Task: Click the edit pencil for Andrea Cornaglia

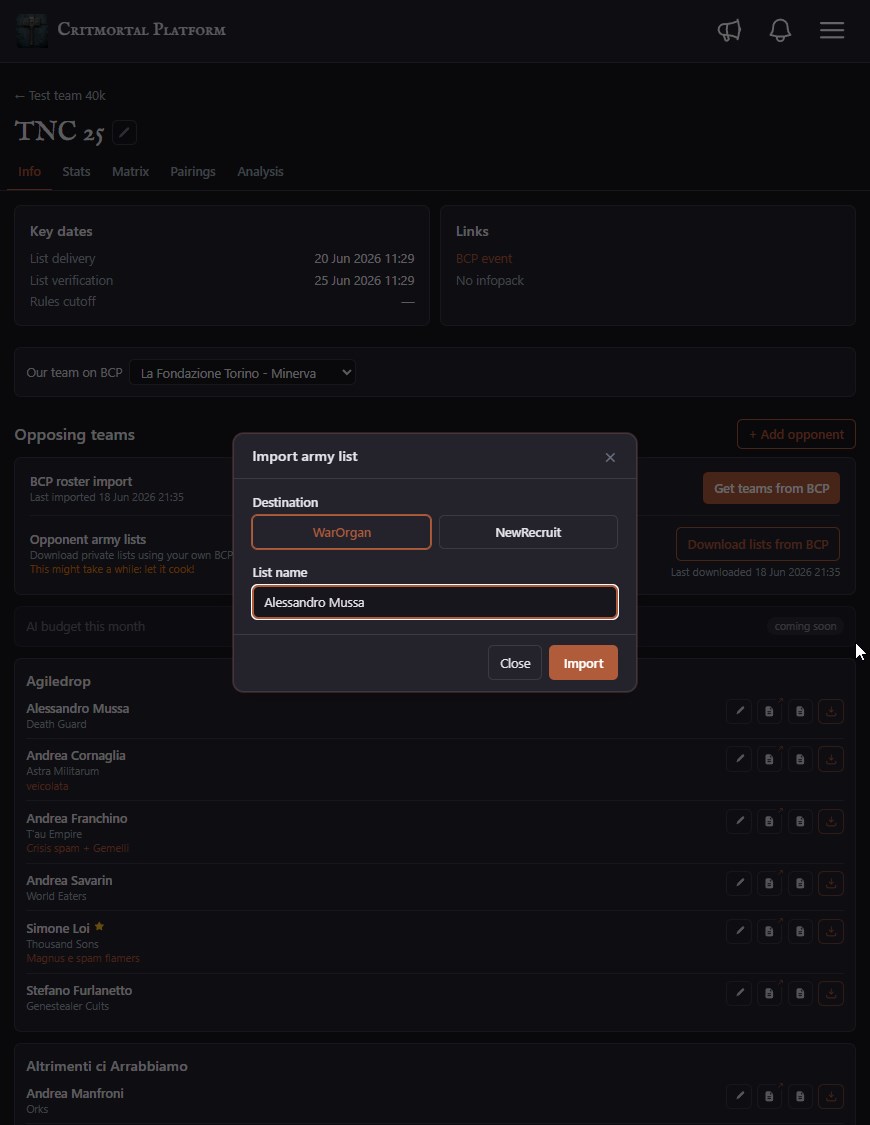Action: (739, 758)
